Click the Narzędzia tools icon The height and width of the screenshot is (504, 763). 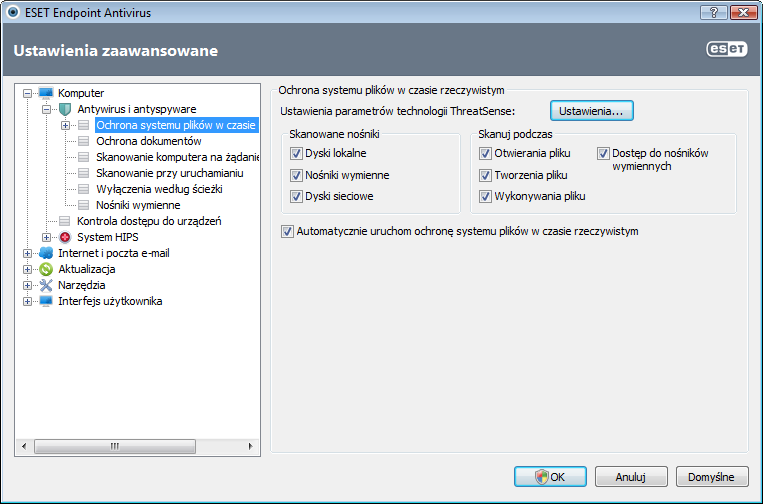(x=46, y=285)
